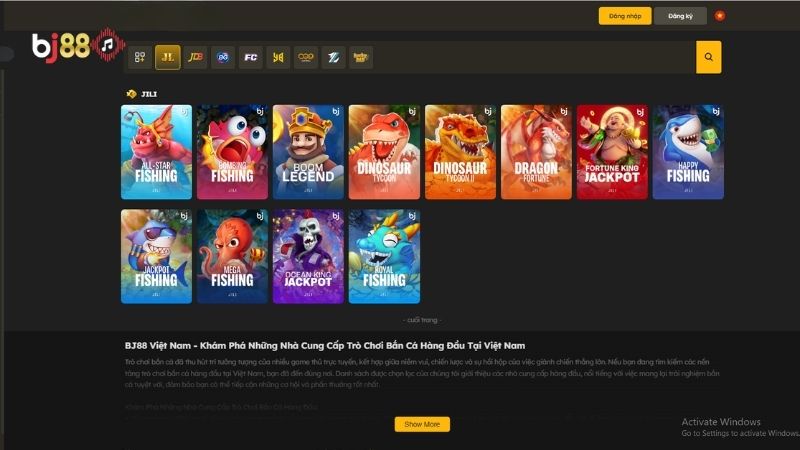Open the Boom Legend game tile

(308, 152)
